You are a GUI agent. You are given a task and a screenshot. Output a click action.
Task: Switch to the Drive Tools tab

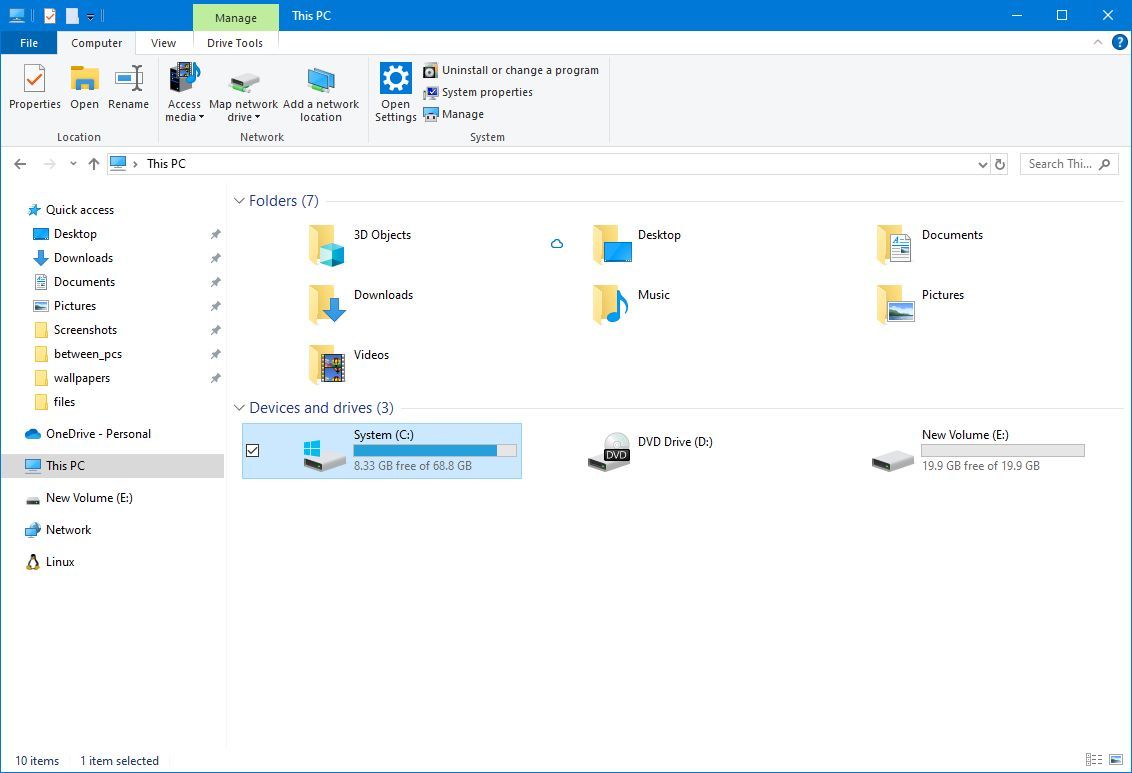pyautogui.click(x=235, y=43)
